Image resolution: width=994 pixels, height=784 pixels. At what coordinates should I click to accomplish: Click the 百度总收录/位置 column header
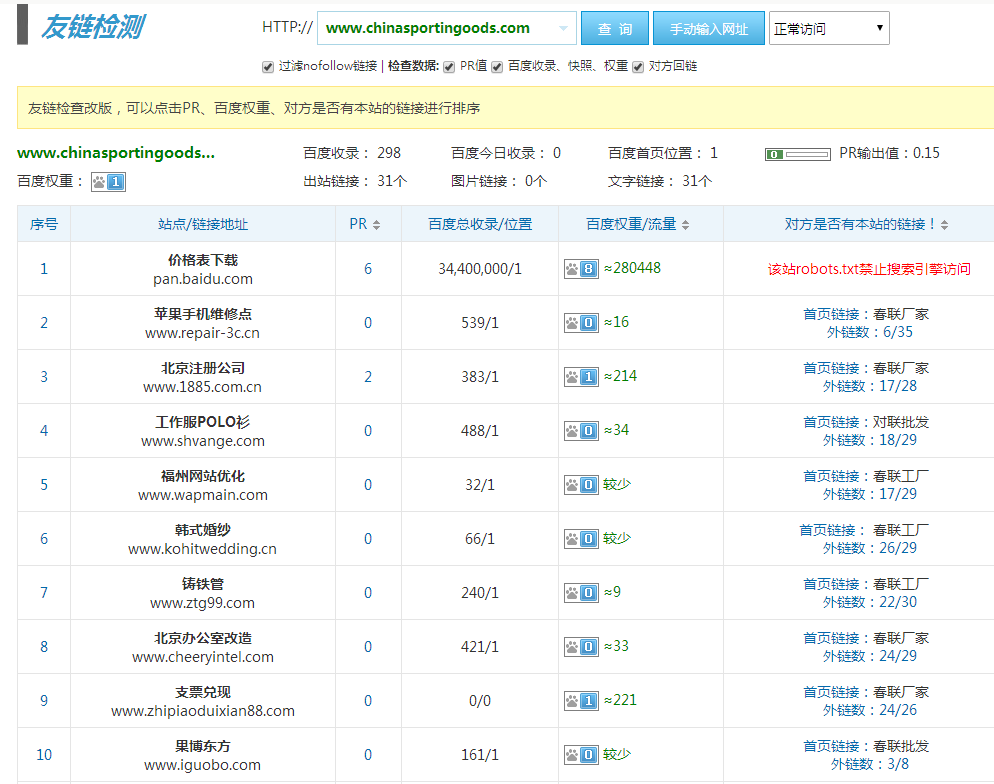480,225
